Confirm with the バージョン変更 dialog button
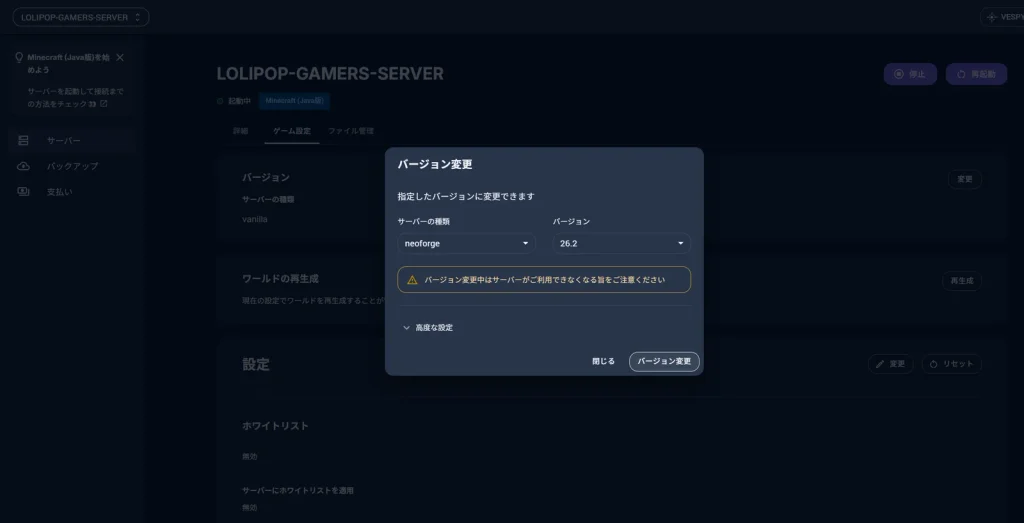The height and width of the screenshot is (523, 1024). 664,362
